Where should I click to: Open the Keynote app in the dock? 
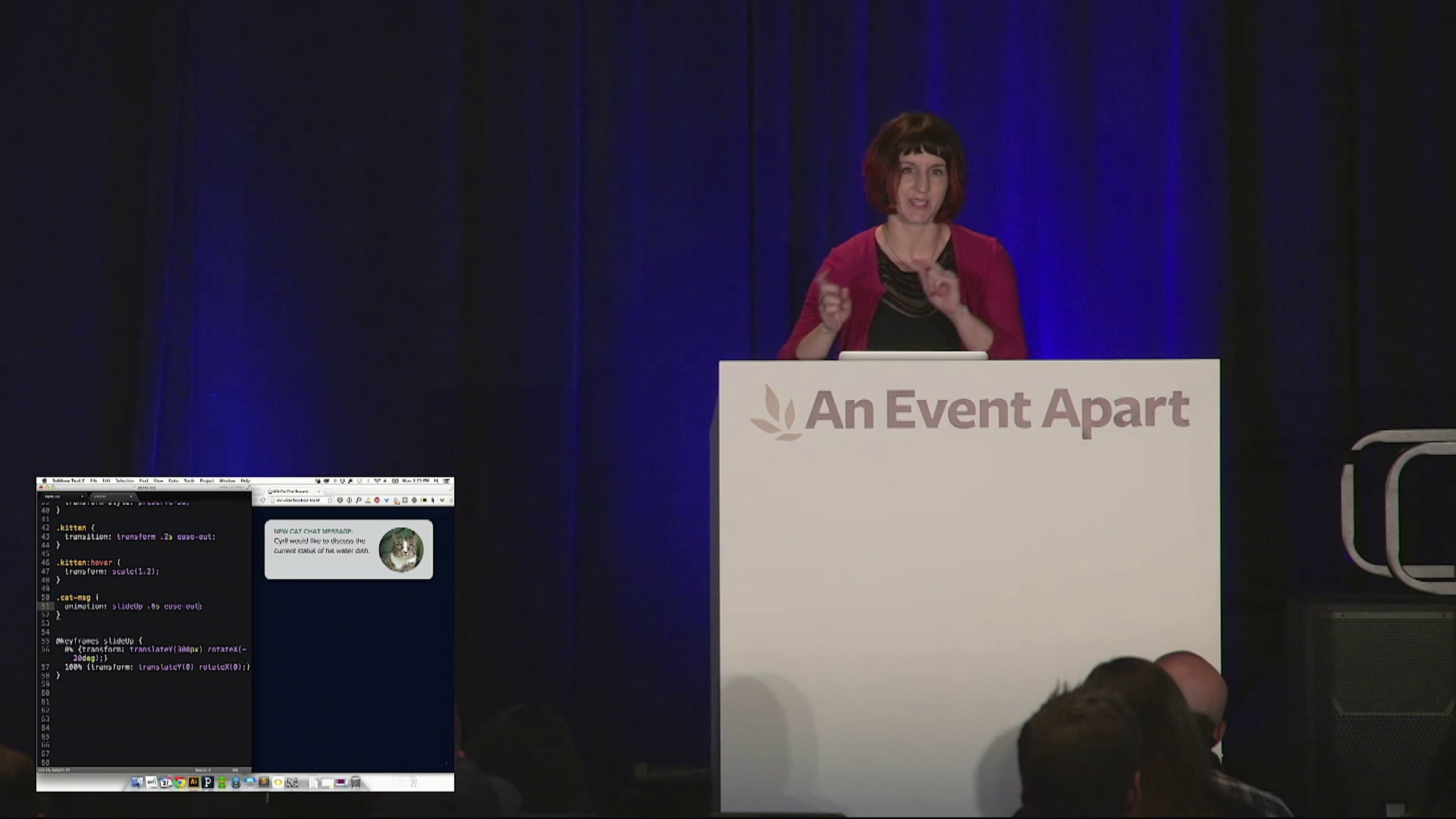tap(250, 783)
